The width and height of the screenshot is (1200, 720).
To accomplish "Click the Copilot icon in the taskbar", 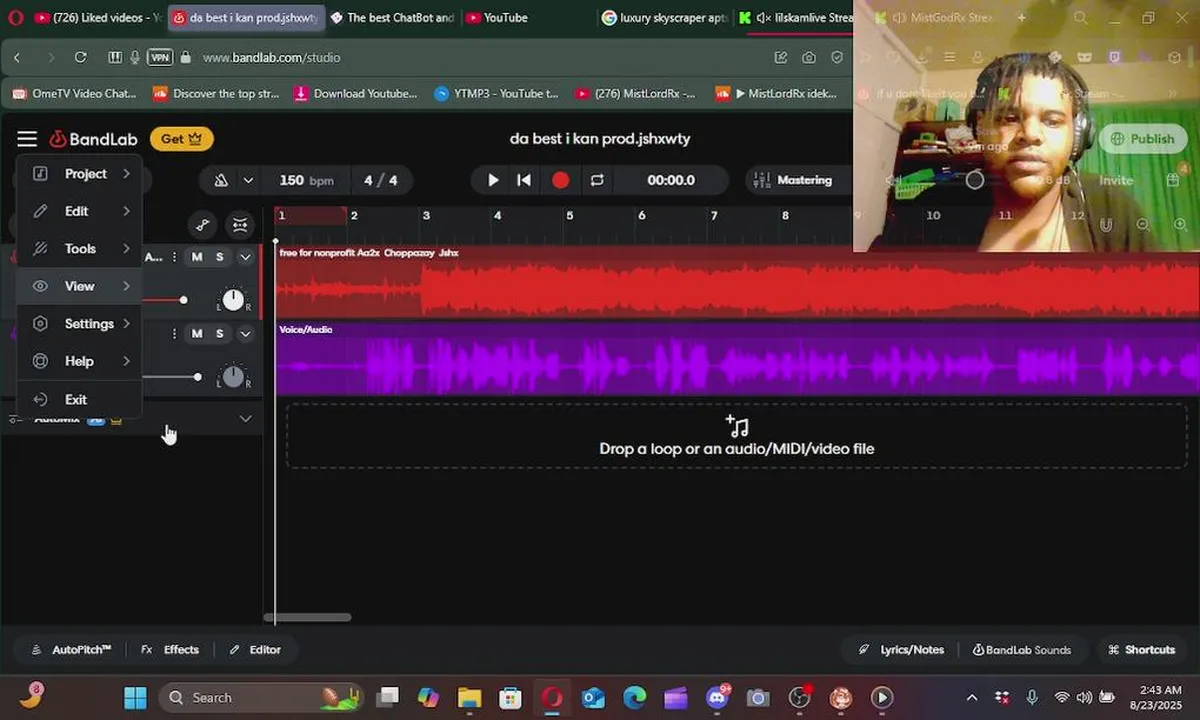I will pos(428,697).
